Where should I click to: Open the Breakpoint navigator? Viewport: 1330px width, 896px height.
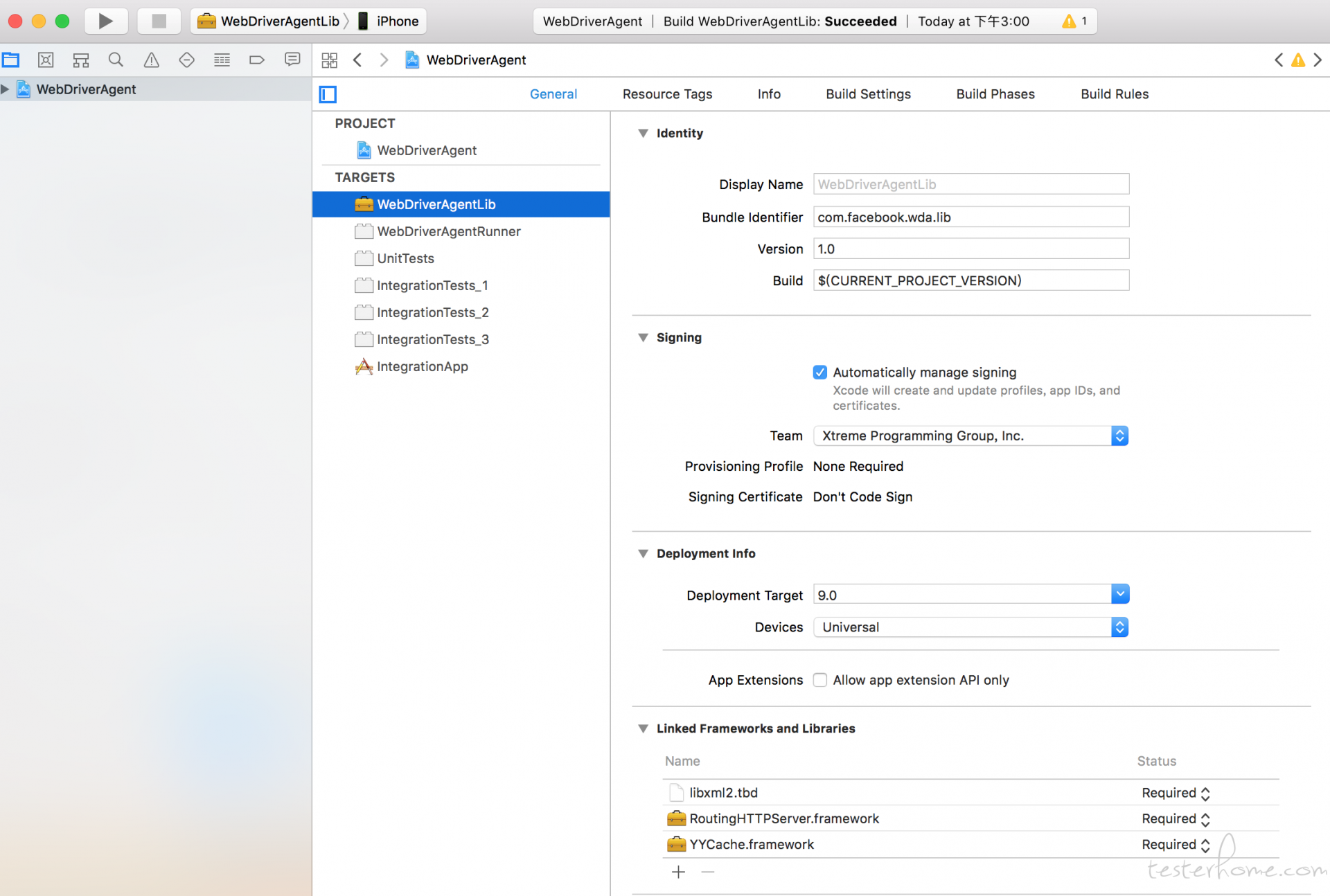tap(257, 60)
